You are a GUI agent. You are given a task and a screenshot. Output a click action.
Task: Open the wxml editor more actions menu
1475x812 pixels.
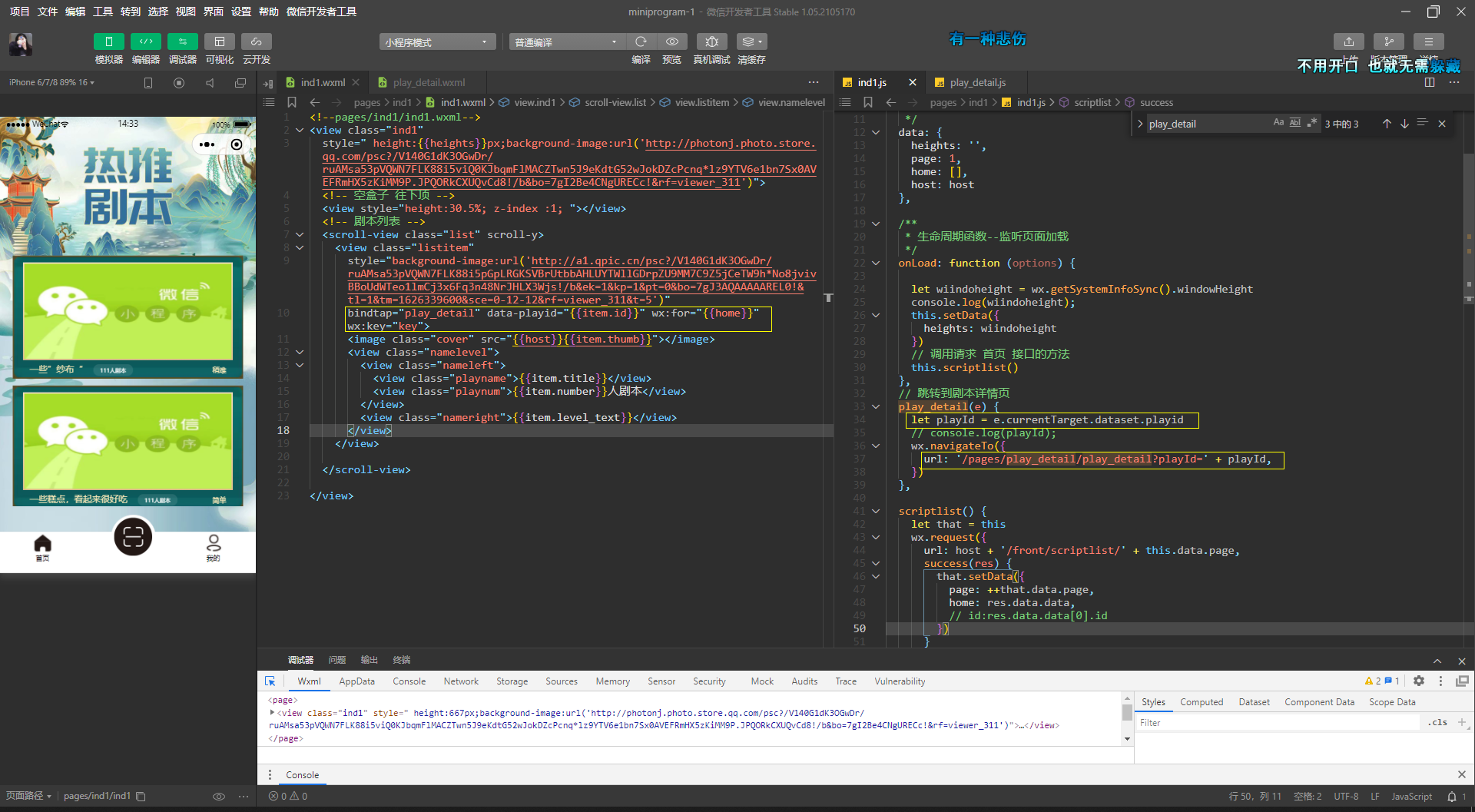tap(814, 82)
